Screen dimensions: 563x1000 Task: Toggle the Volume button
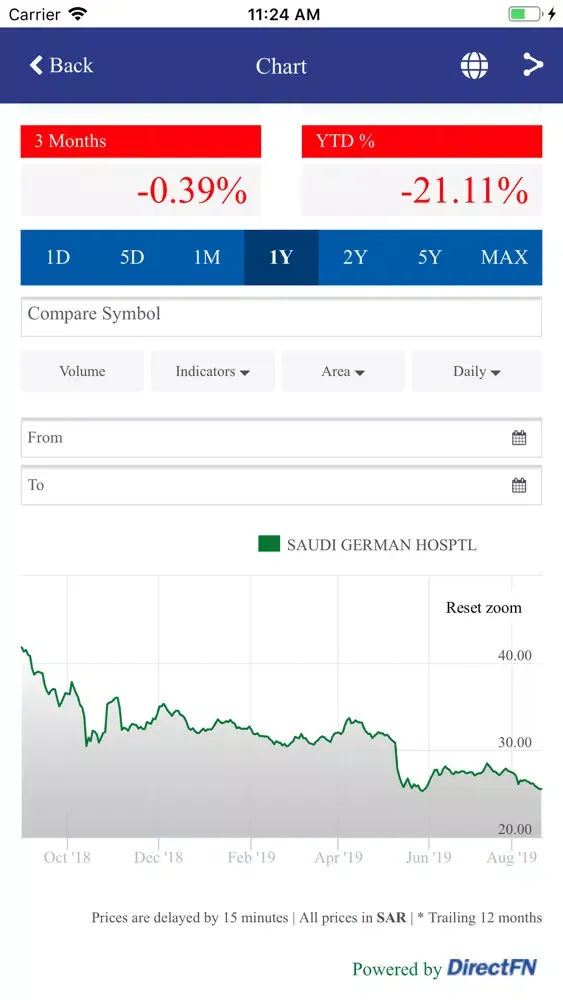[x=82, y=371]
